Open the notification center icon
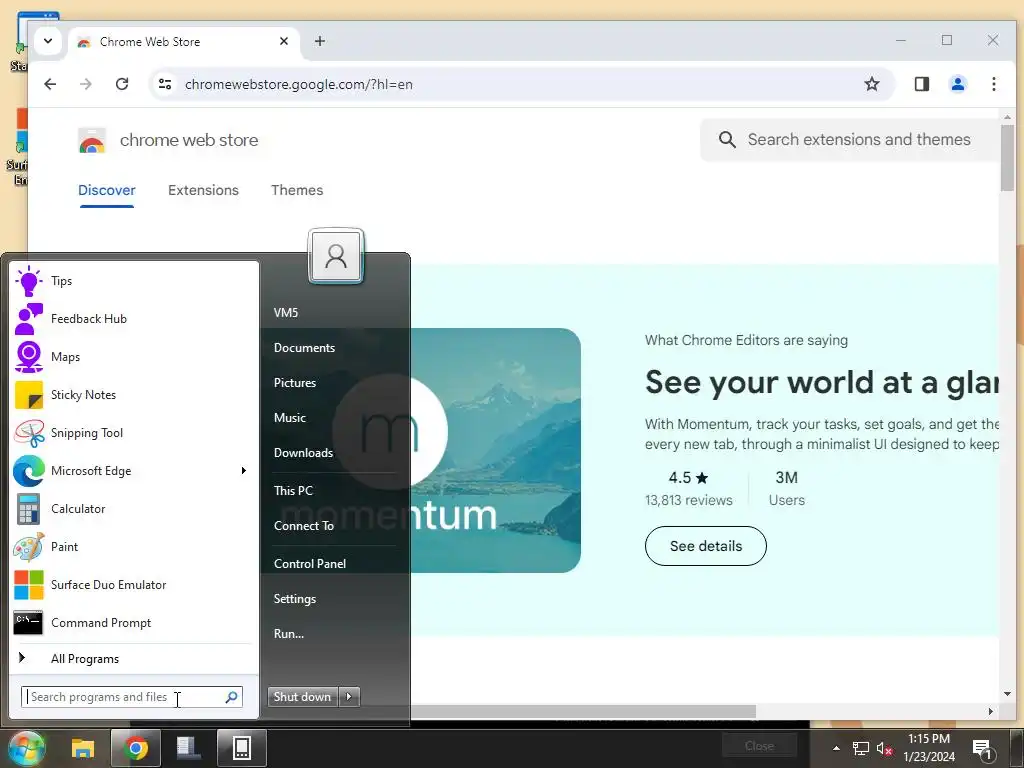Viewport: 1024px width, 768px height. [983, 749]
